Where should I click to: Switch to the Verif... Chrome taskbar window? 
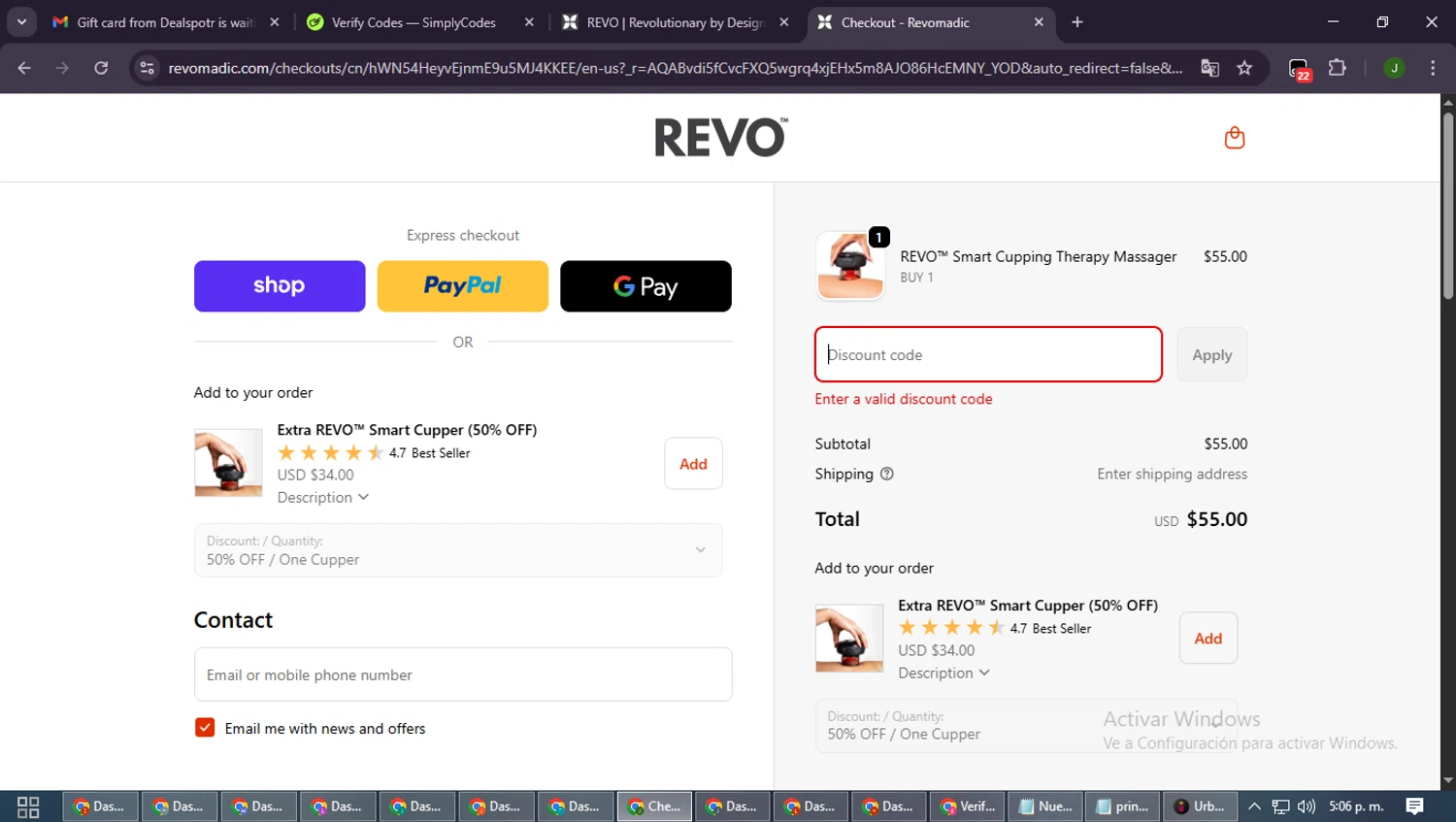(967, 806)
